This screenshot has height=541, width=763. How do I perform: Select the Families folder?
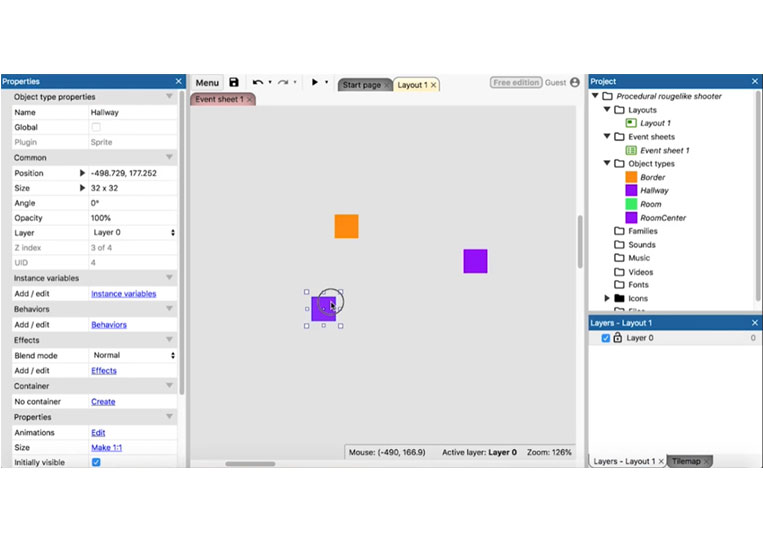point(636,231)
